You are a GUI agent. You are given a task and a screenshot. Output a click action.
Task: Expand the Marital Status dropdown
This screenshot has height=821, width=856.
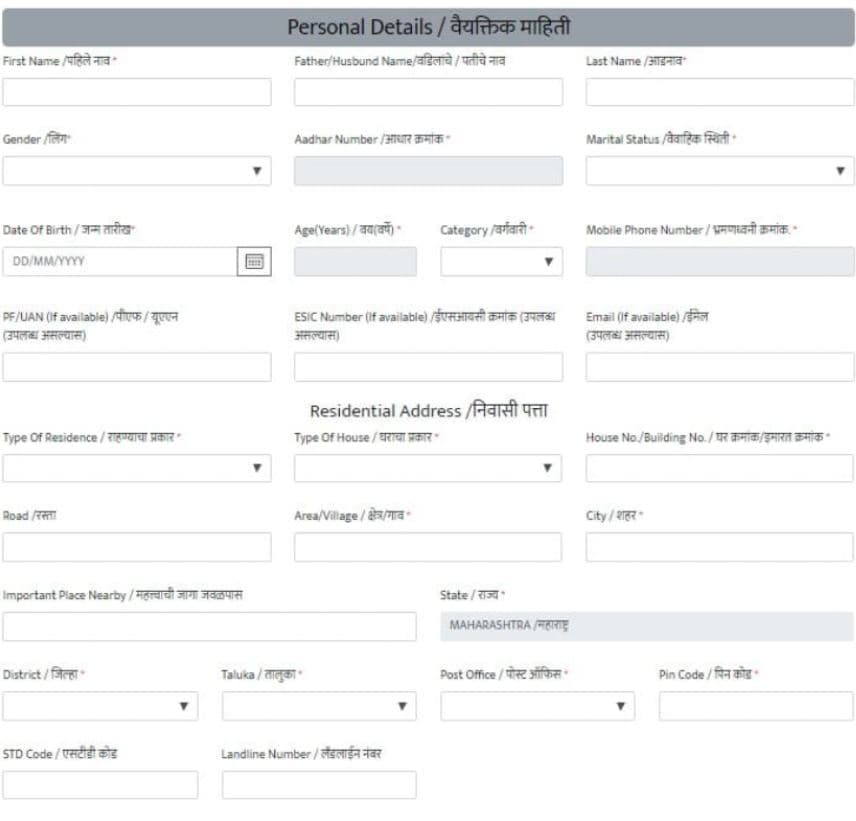(719, 171)
